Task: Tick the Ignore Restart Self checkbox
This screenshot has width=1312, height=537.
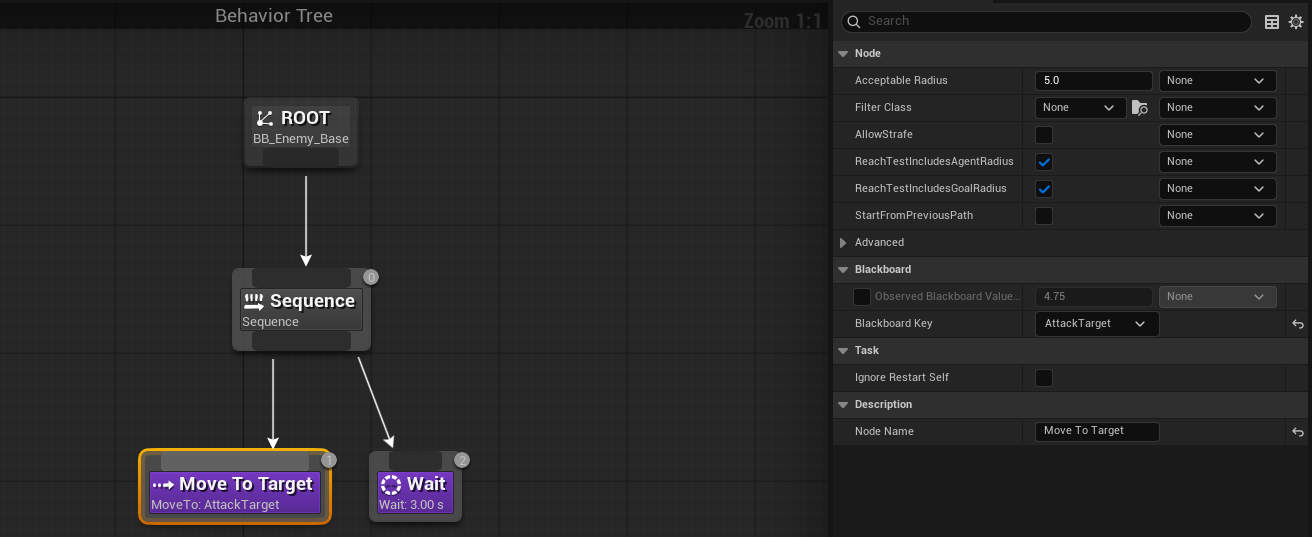Action: click(1044, 378)
